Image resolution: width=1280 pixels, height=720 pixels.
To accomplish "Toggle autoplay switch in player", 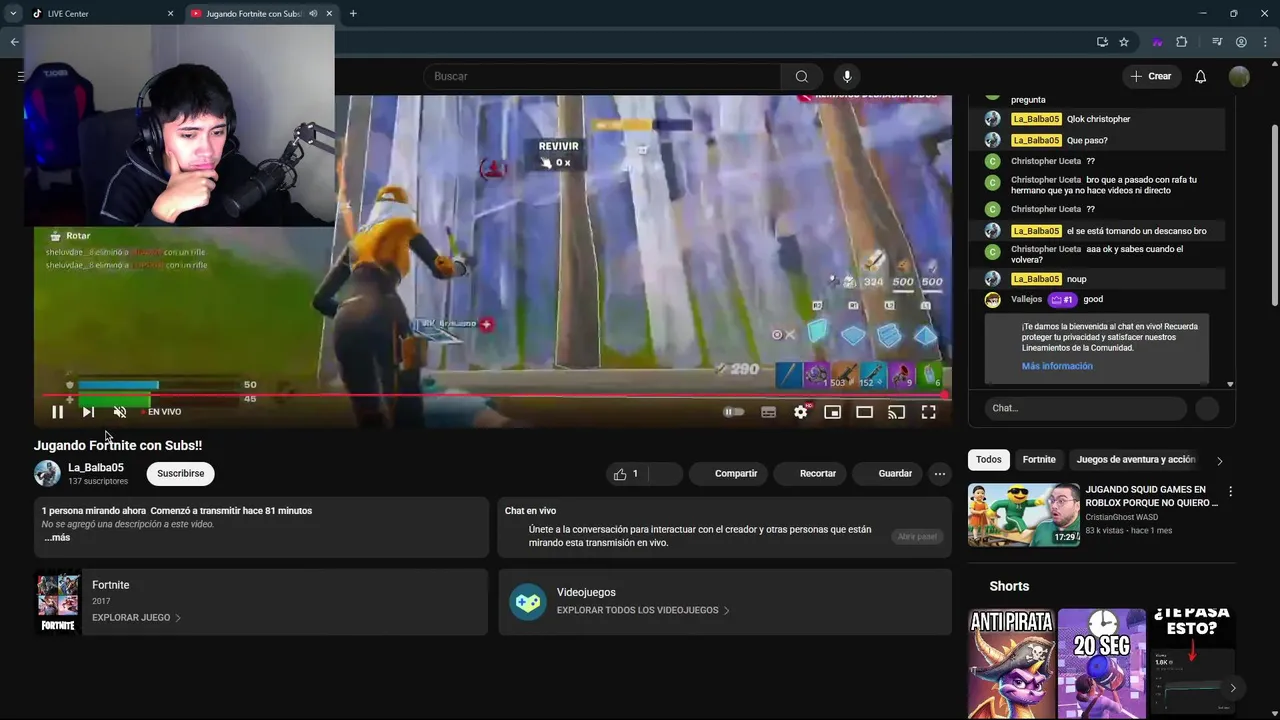I will [x=734, y=412].
